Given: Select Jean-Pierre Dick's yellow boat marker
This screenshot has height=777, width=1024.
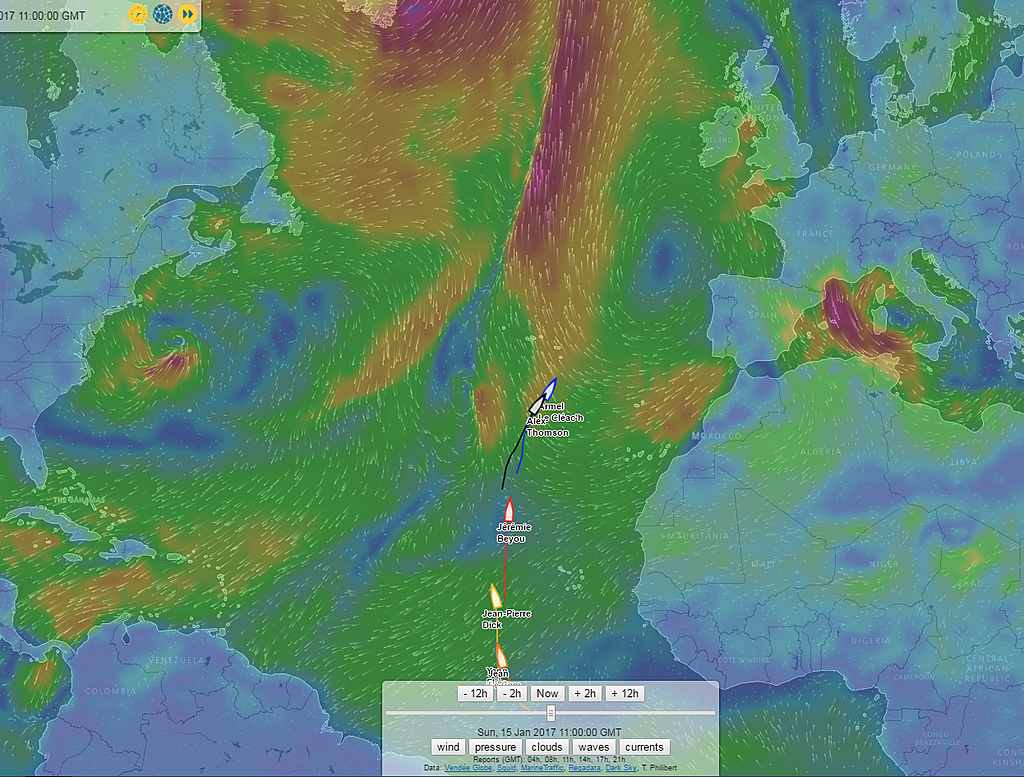Looking at the screenshot, I should point(496,596).
